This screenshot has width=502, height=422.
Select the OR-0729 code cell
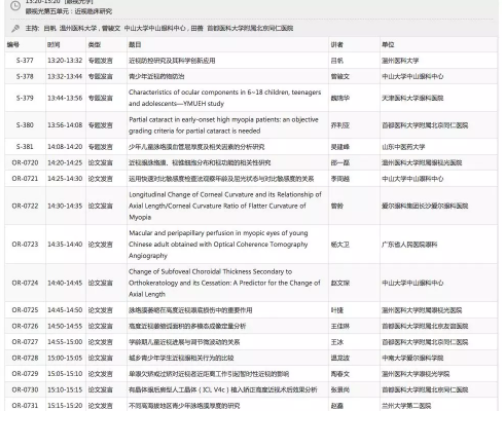[x=25, y=374]
